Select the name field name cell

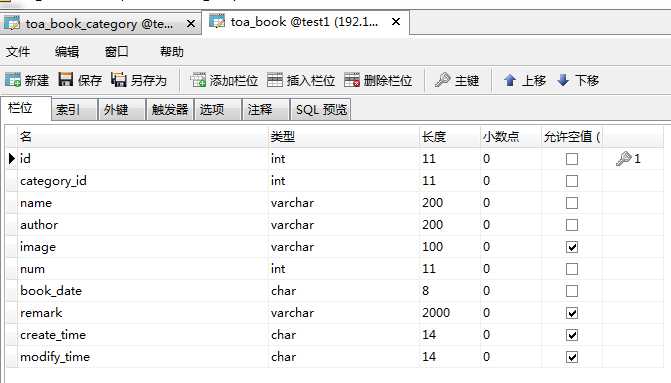tap(143, 203)
